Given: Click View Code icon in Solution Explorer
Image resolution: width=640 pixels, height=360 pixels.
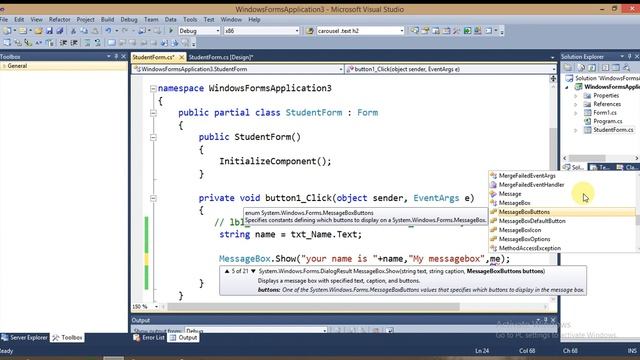Looking at the screenshot, I should [605, 68].
